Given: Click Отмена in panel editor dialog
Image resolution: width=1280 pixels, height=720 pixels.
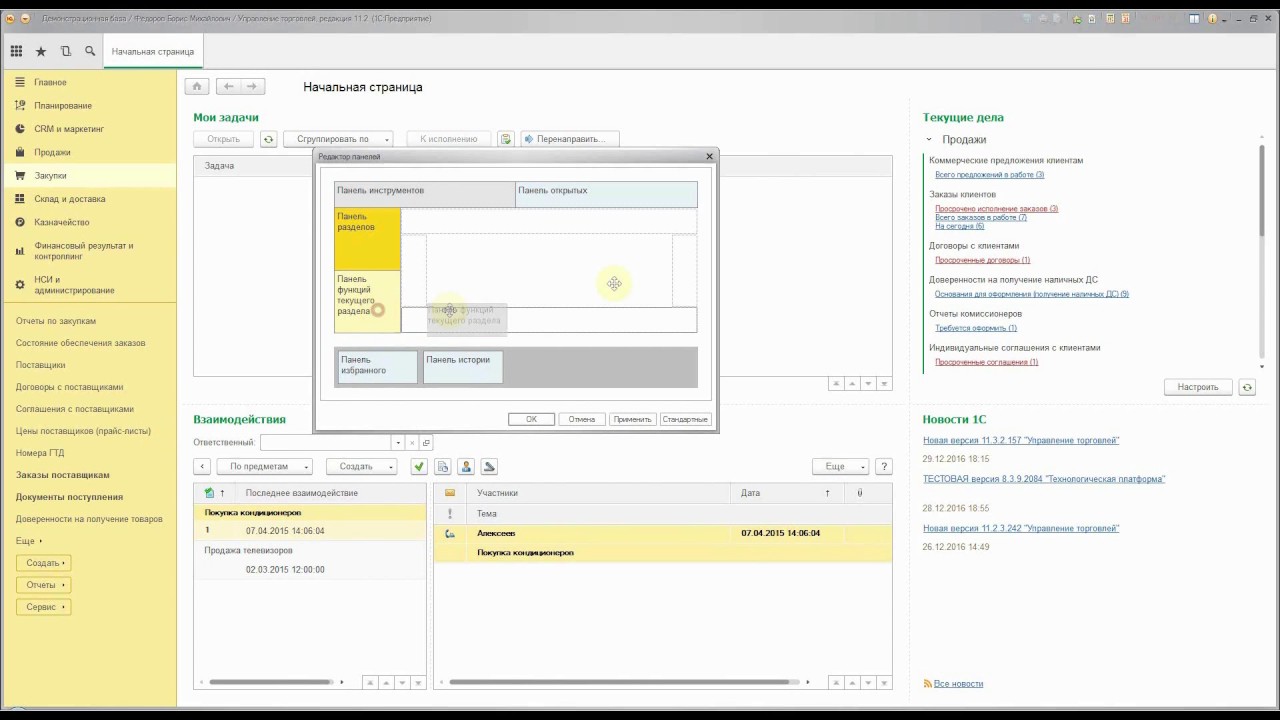Looking at the screenshot, I should [581, 419].
